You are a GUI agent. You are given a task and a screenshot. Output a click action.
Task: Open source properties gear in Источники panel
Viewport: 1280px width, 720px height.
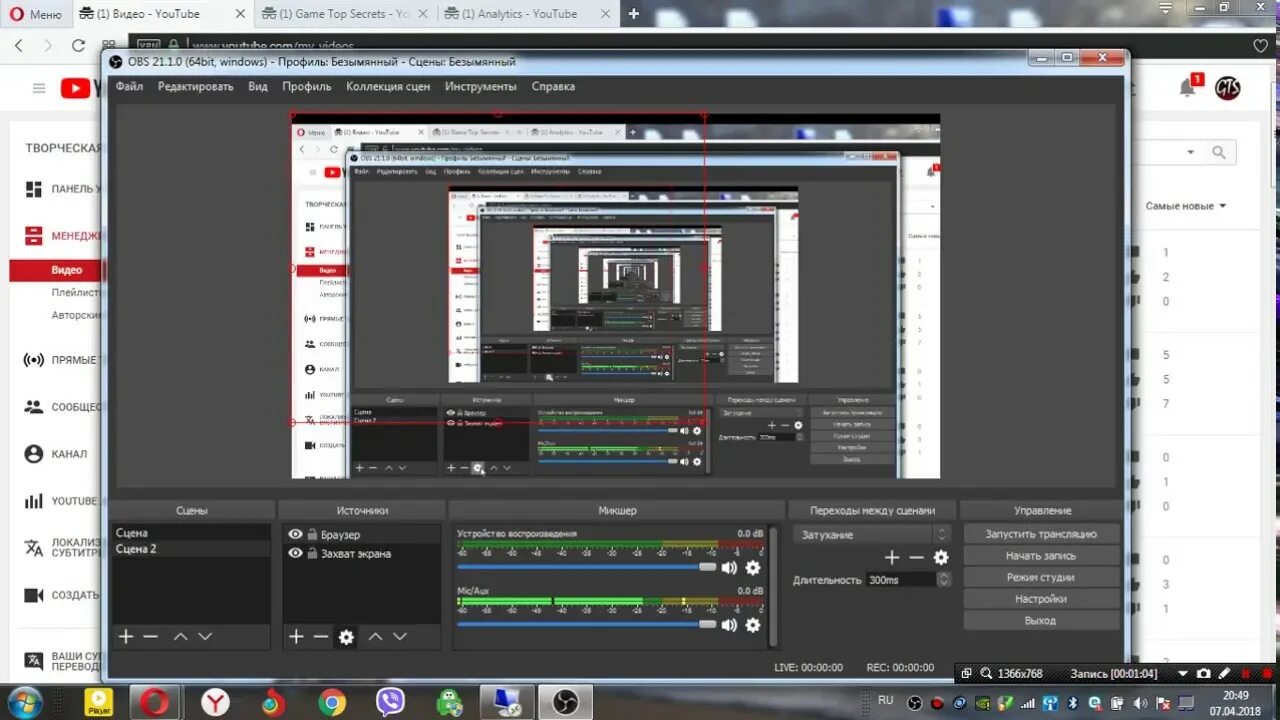(346, 637)
